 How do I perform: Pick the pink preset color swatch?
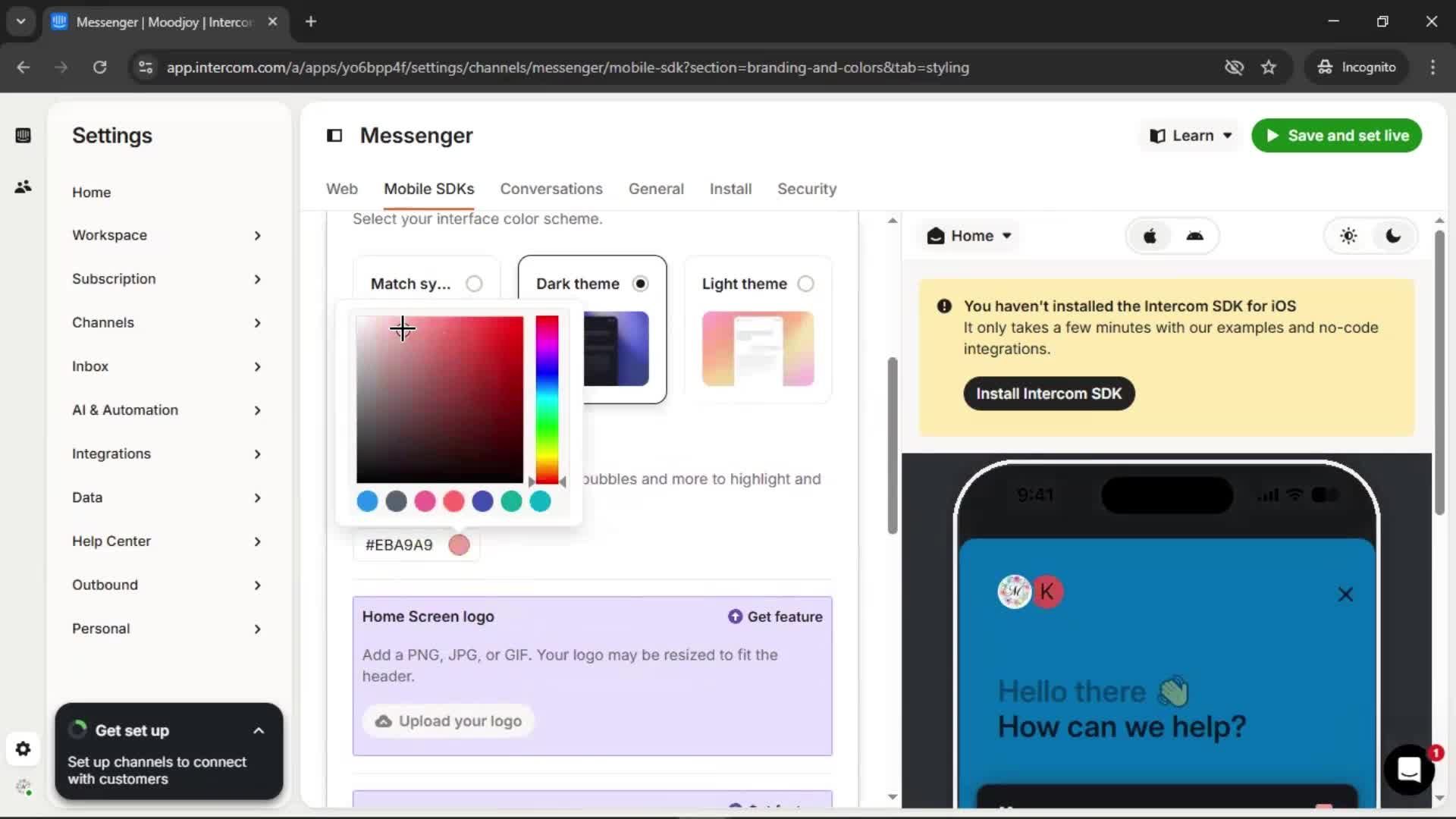pyautogui.click(x=425, y=501)
